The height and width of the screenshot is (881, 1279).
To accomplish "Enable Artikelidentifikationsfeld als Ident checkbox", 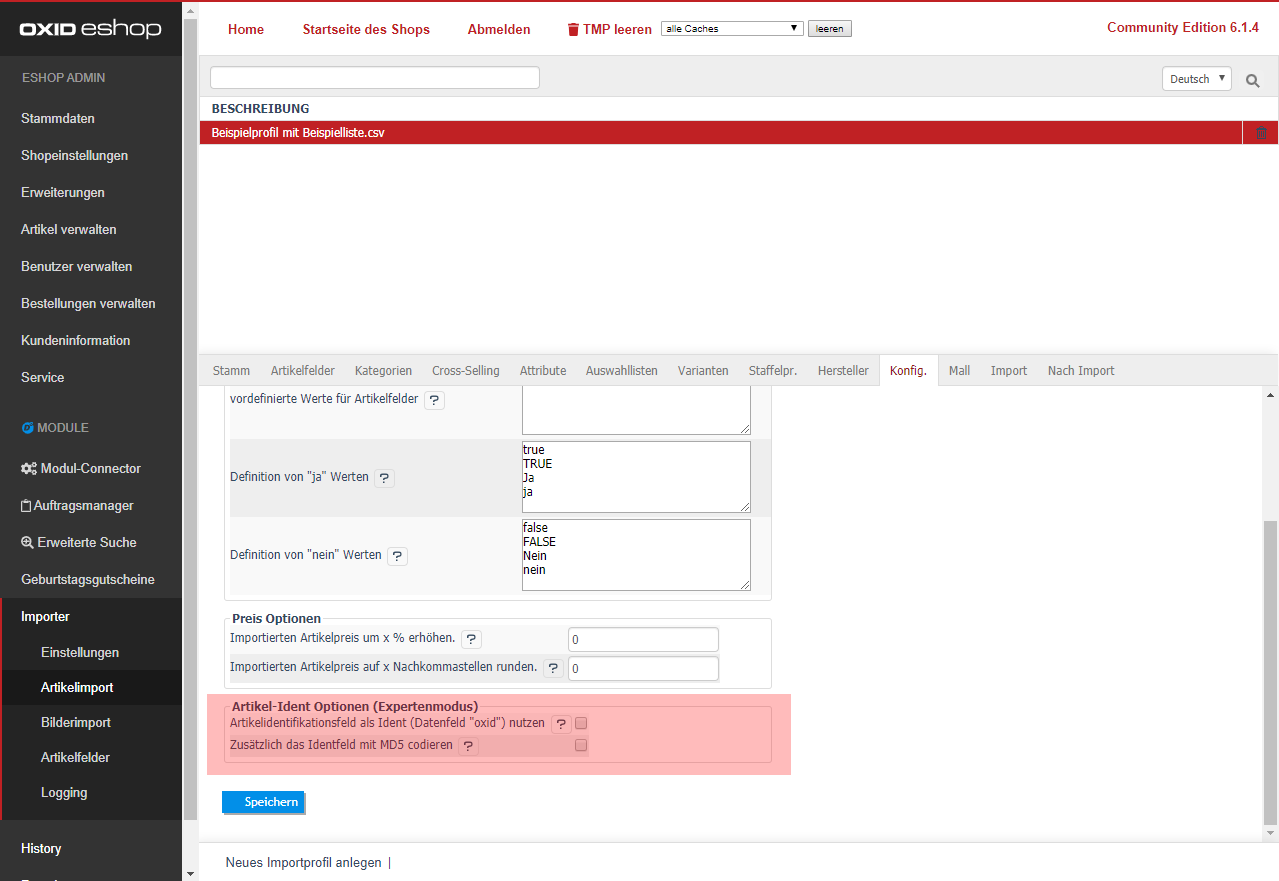I will pyautogui.click(x=581, y=723).
